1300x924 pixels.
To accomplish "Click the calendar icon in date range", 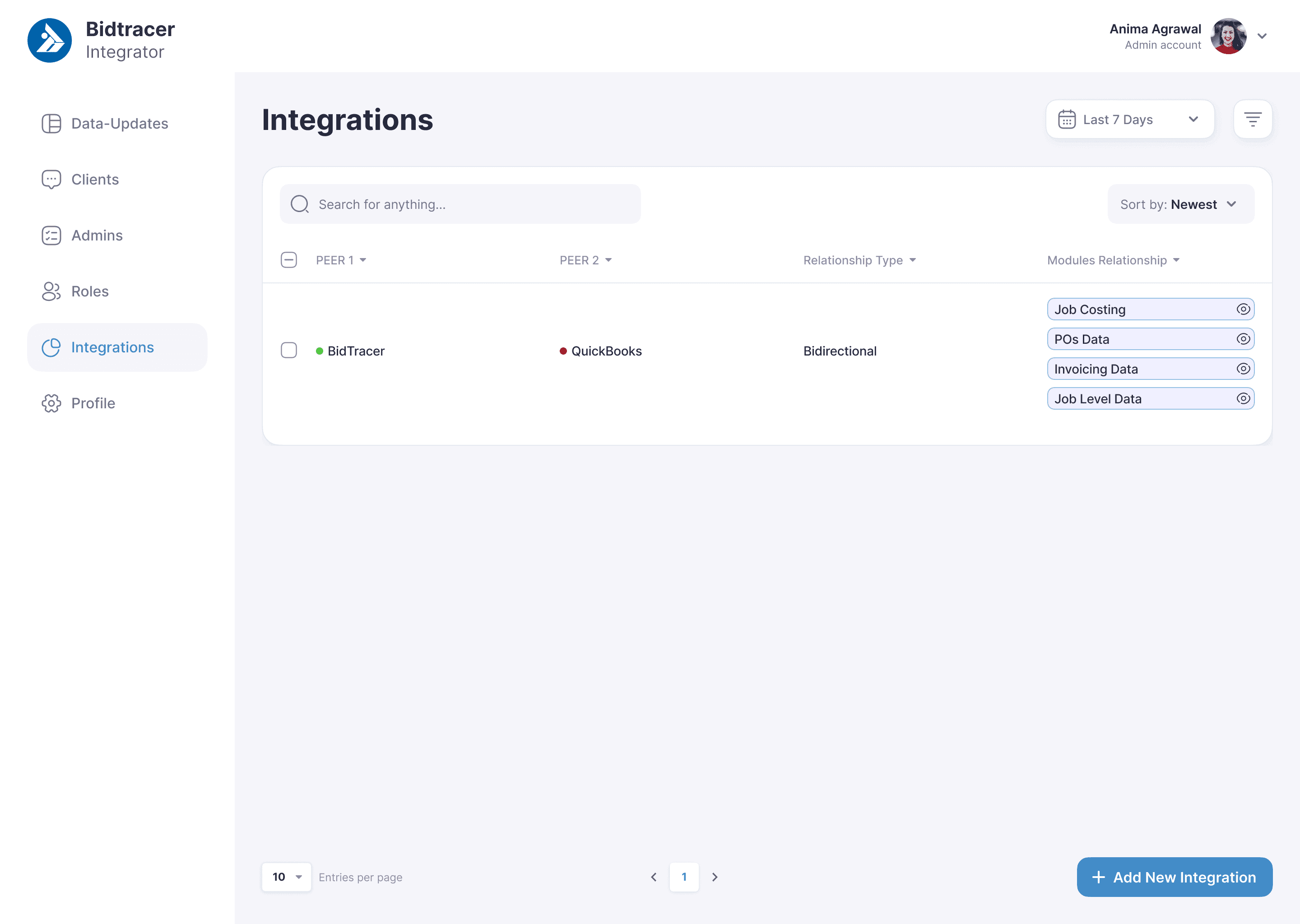I will [x=1067, y=120].
